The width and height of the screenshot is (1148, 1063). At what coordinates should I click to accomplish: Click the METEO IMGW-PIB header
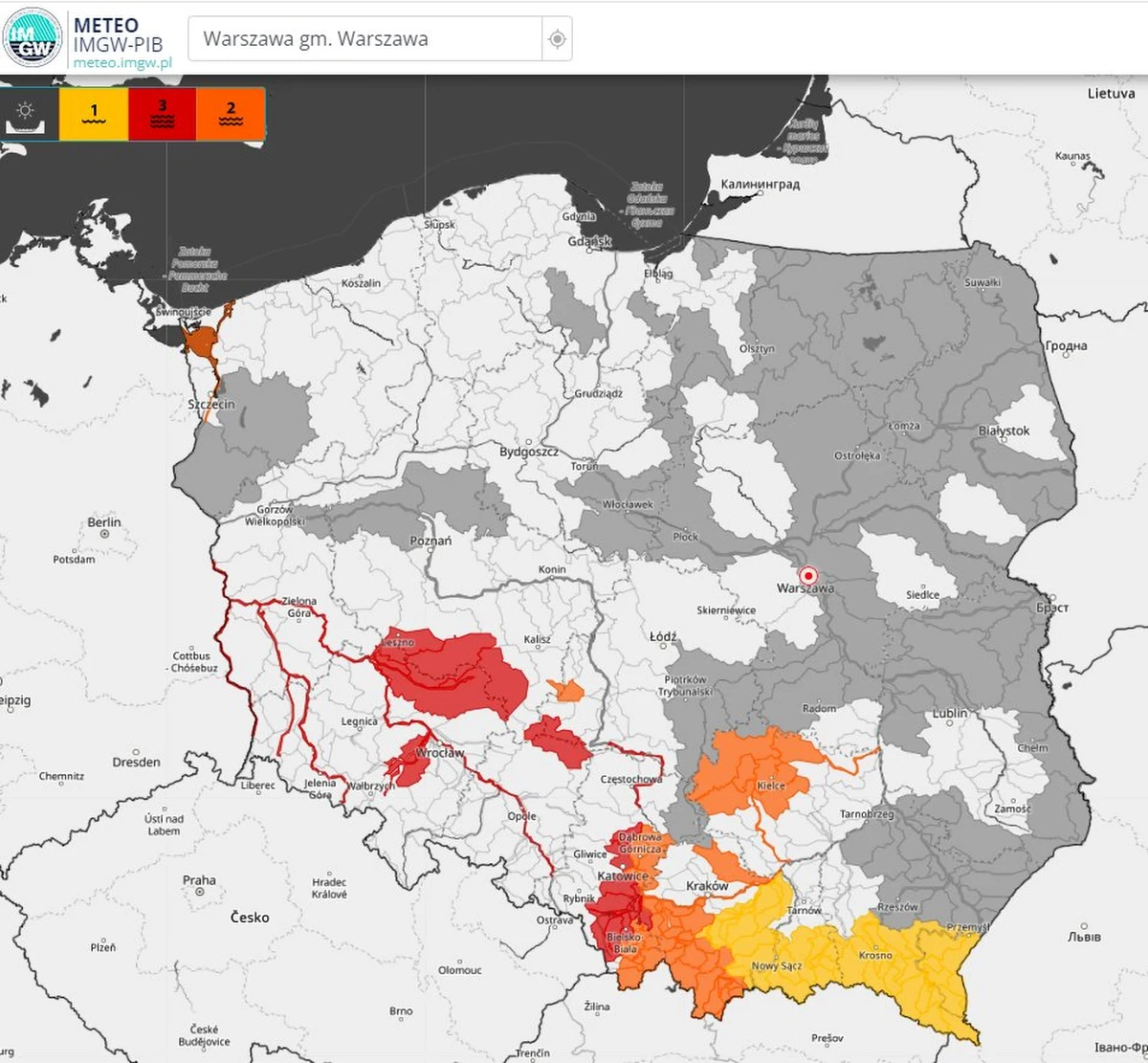tap(120, 31)
